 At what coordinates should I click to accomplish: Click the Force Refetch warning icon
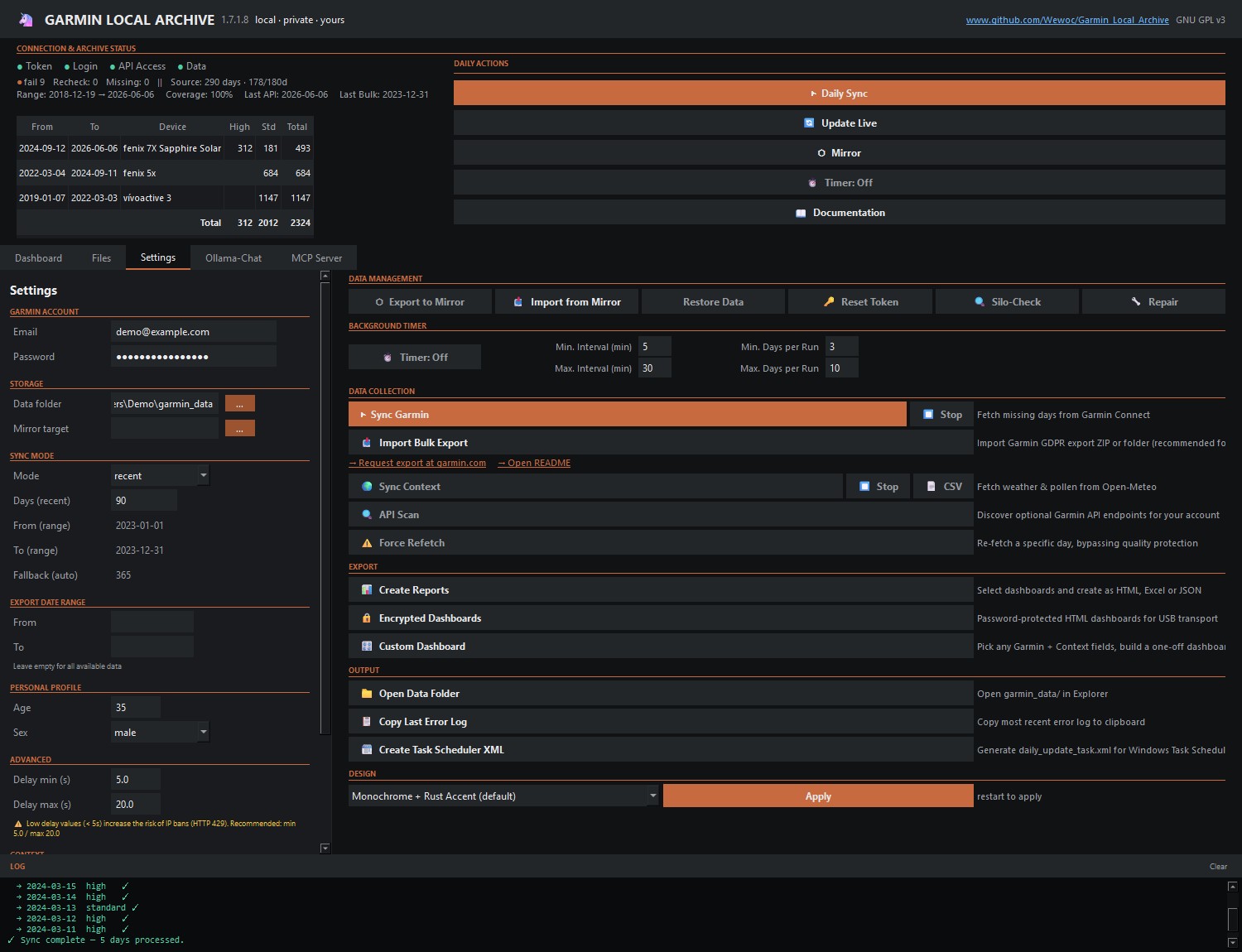tap(367, 543)
